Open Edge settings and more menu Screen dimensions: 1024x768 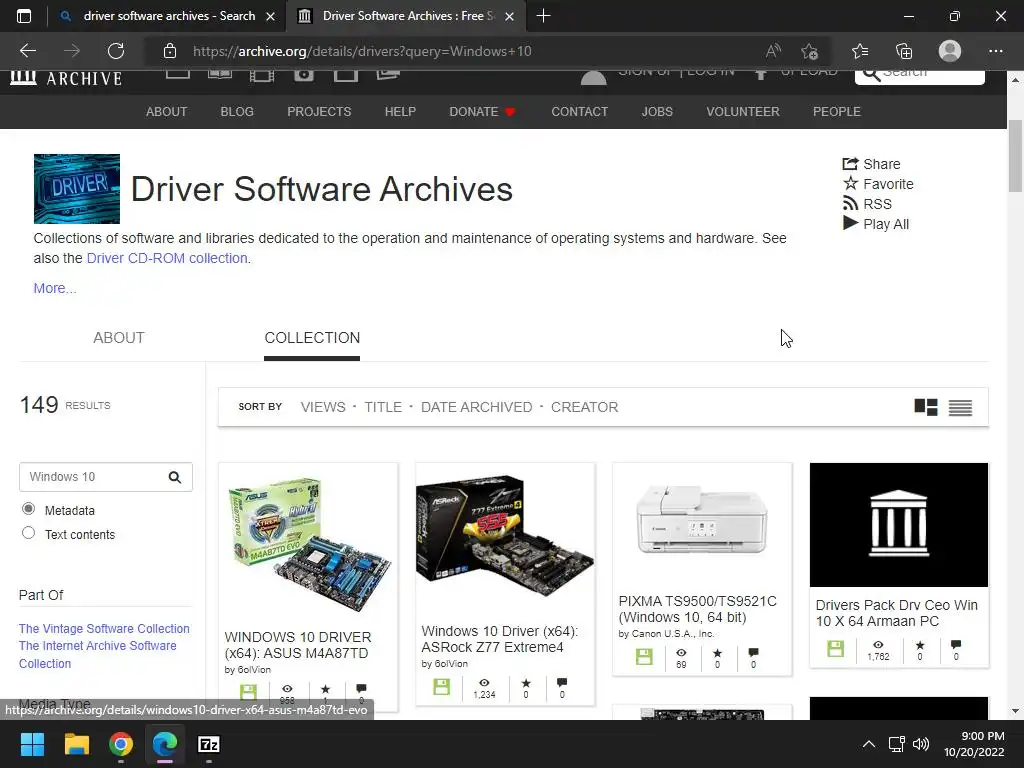995,51
